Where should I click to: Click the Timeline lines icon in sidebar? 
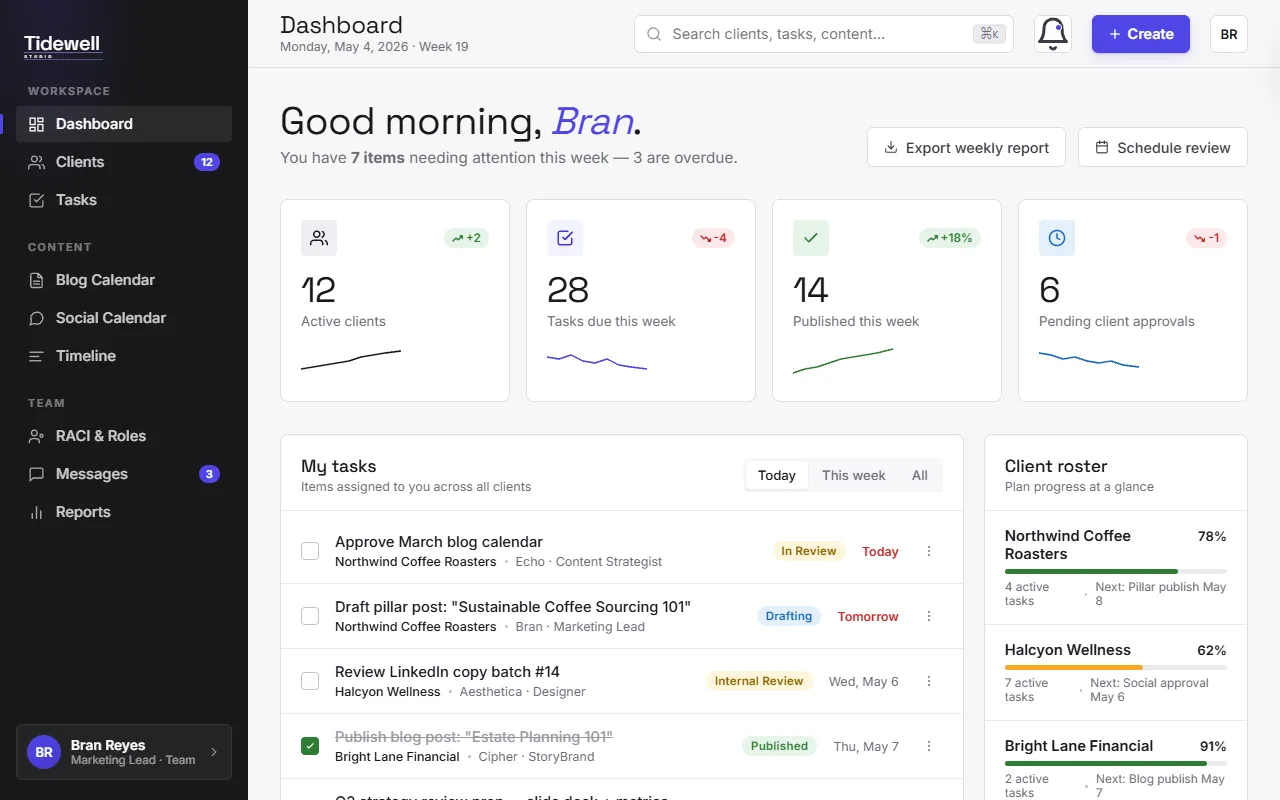click(x=37, y=356)
